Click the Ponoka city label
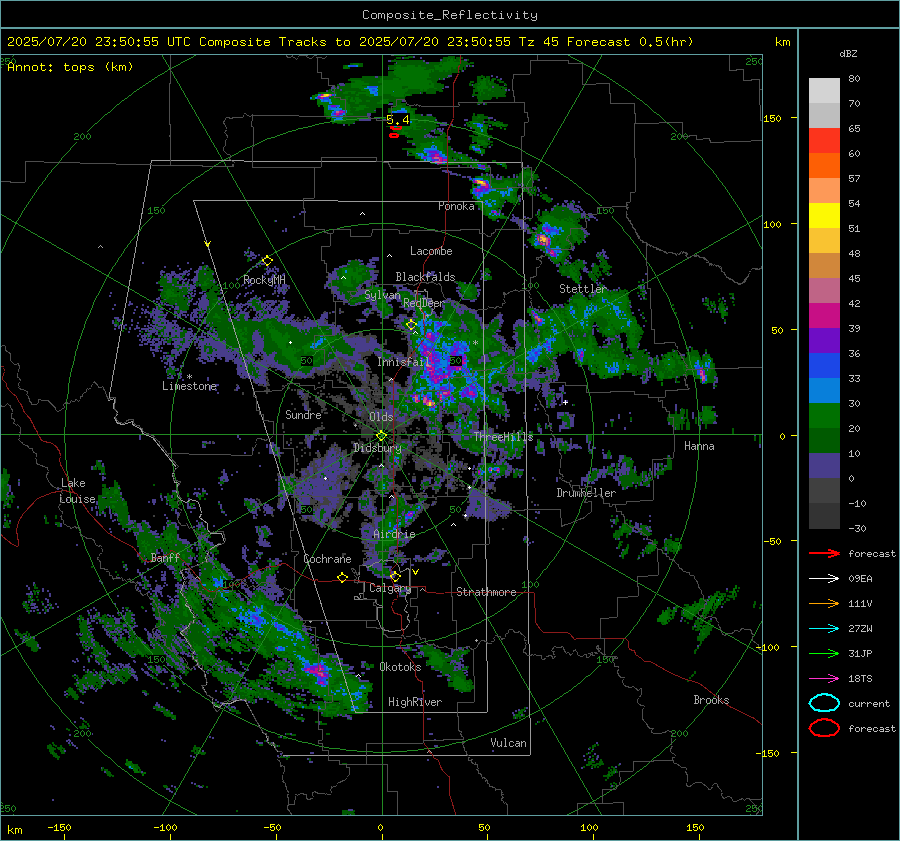The width and height of the screenshot is (900, 841). click(456, 206)
